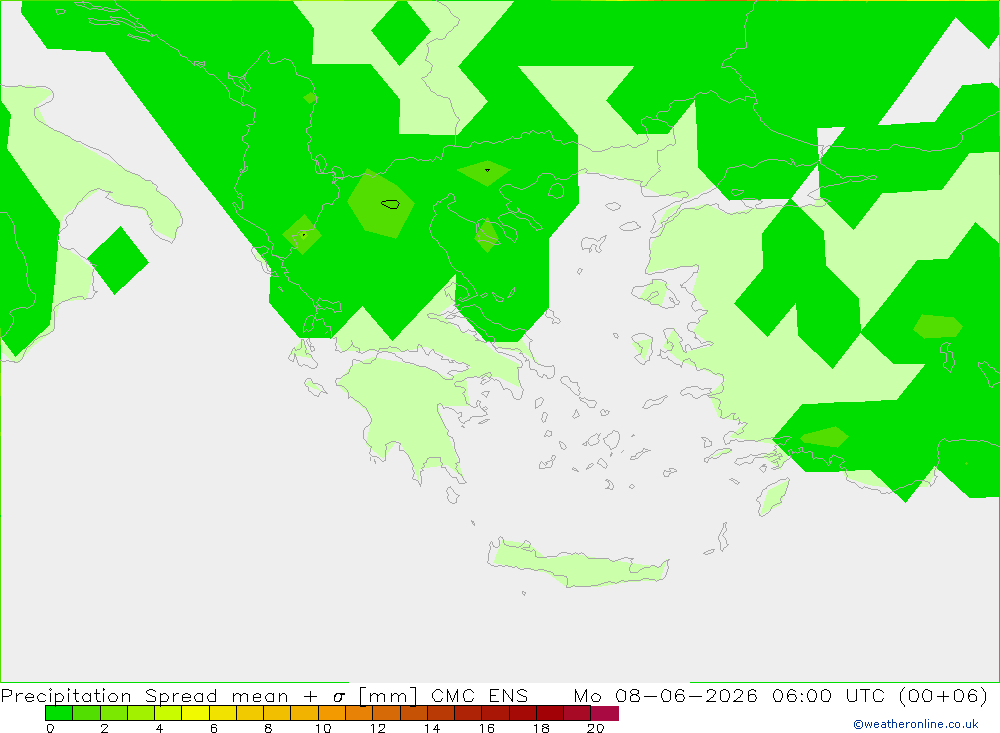Select the legend swatch between 14 and 15
This screenshot has height=733, width=1000.
441,713
